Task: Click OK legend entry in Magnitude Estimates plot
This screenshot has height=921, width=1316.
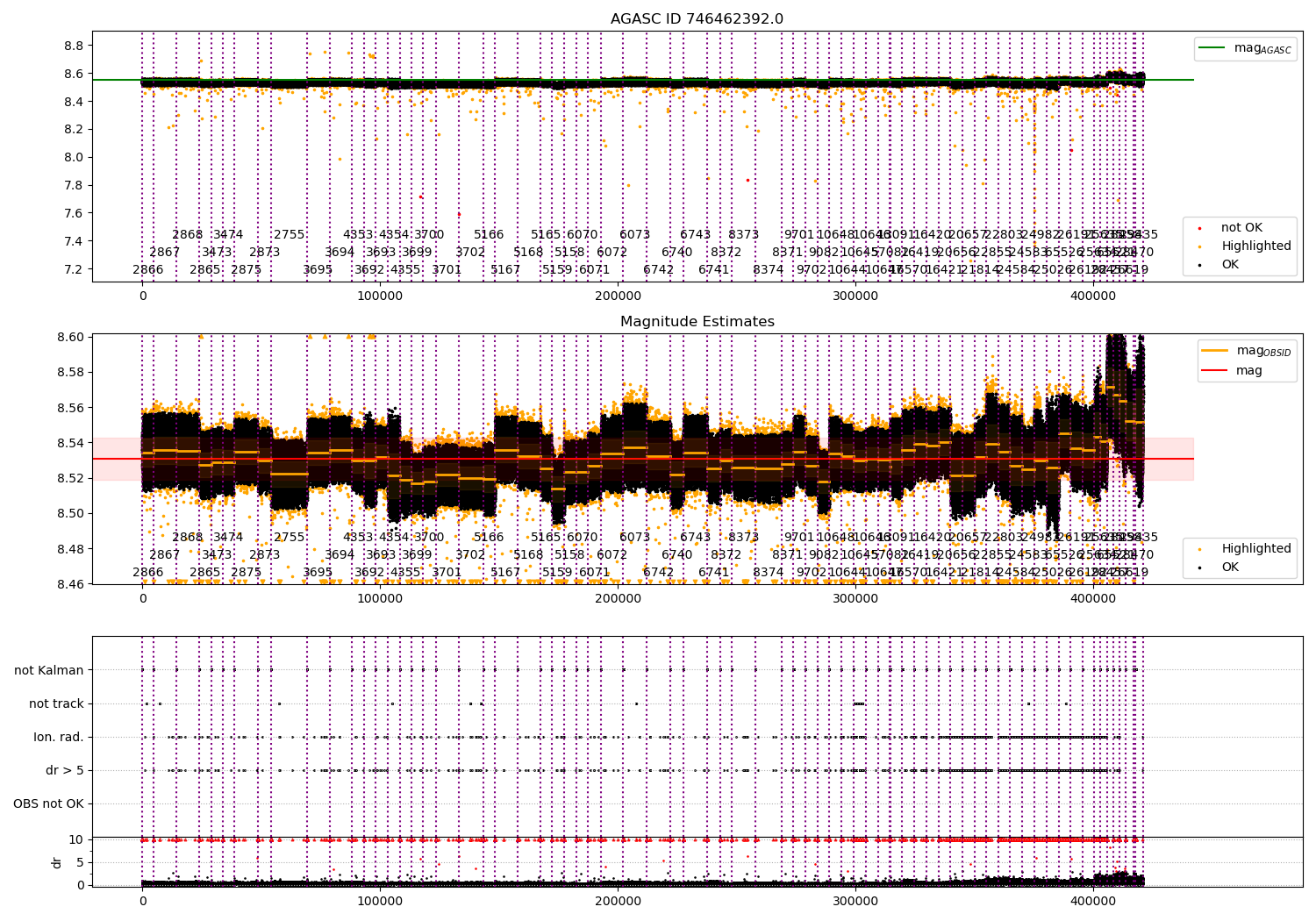Action: [x=1218, y=567]
